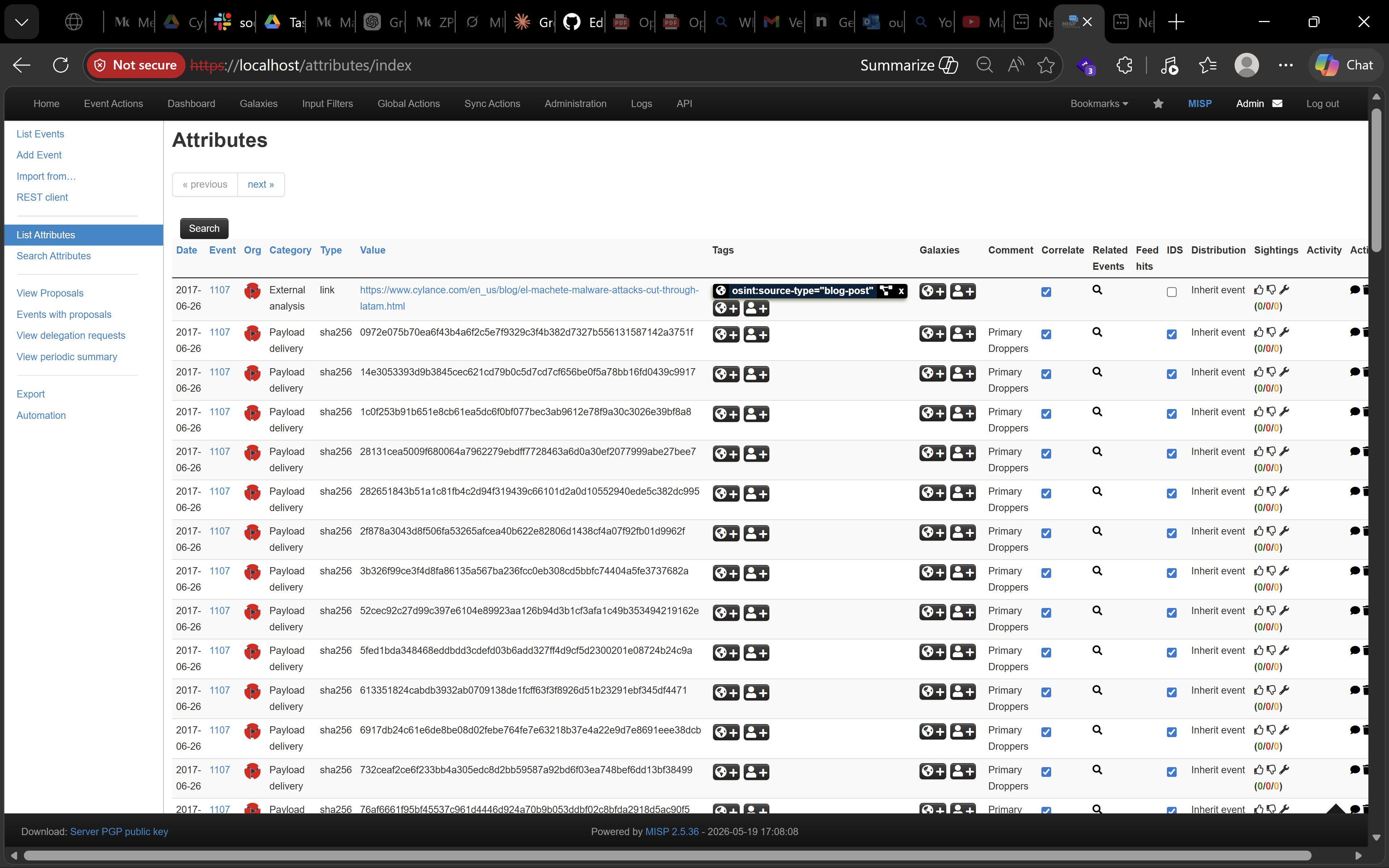Open the favorites list icon in toolbar

pos(1208,65)
